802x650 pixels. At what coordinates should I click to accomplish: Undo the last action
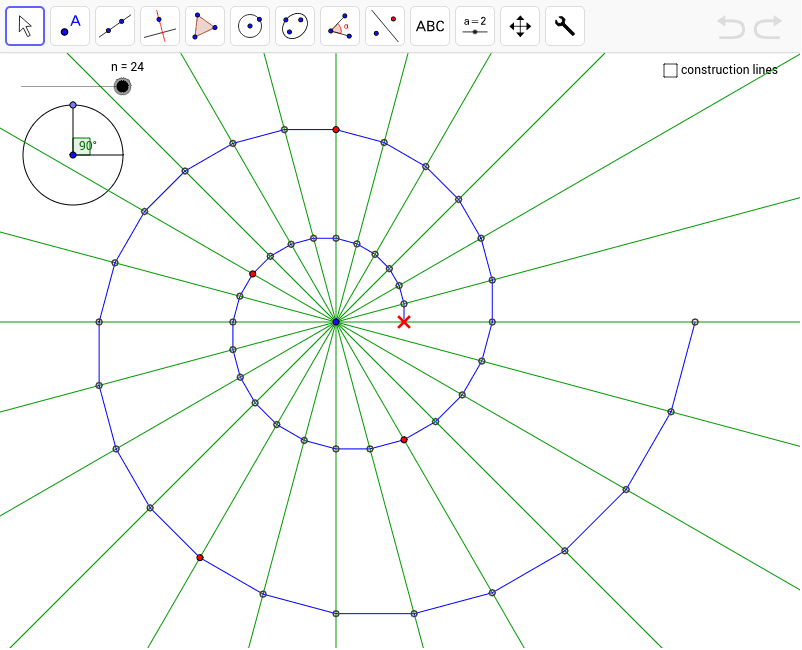[x=730, y=27]
